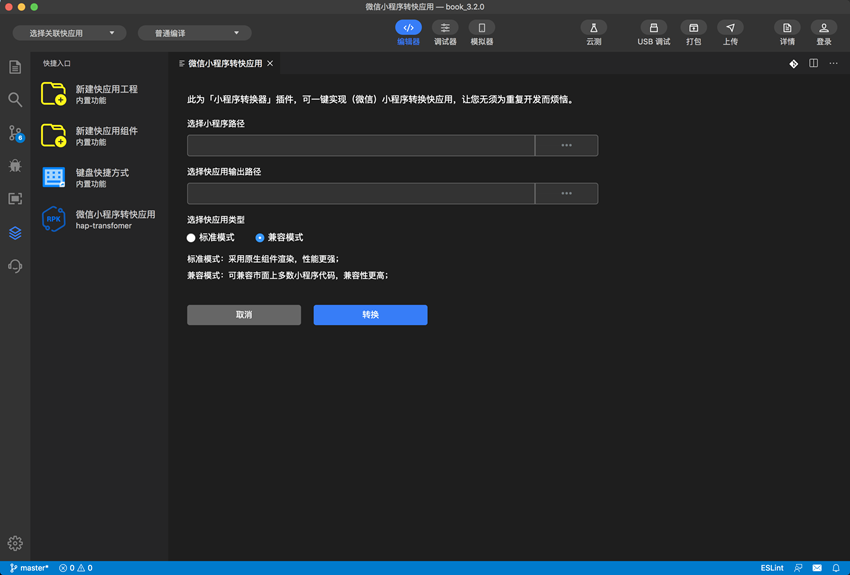Open the Explorer files icon in sidebar
The width and height of the screenshot is (850, 575).
click(15, 67)
